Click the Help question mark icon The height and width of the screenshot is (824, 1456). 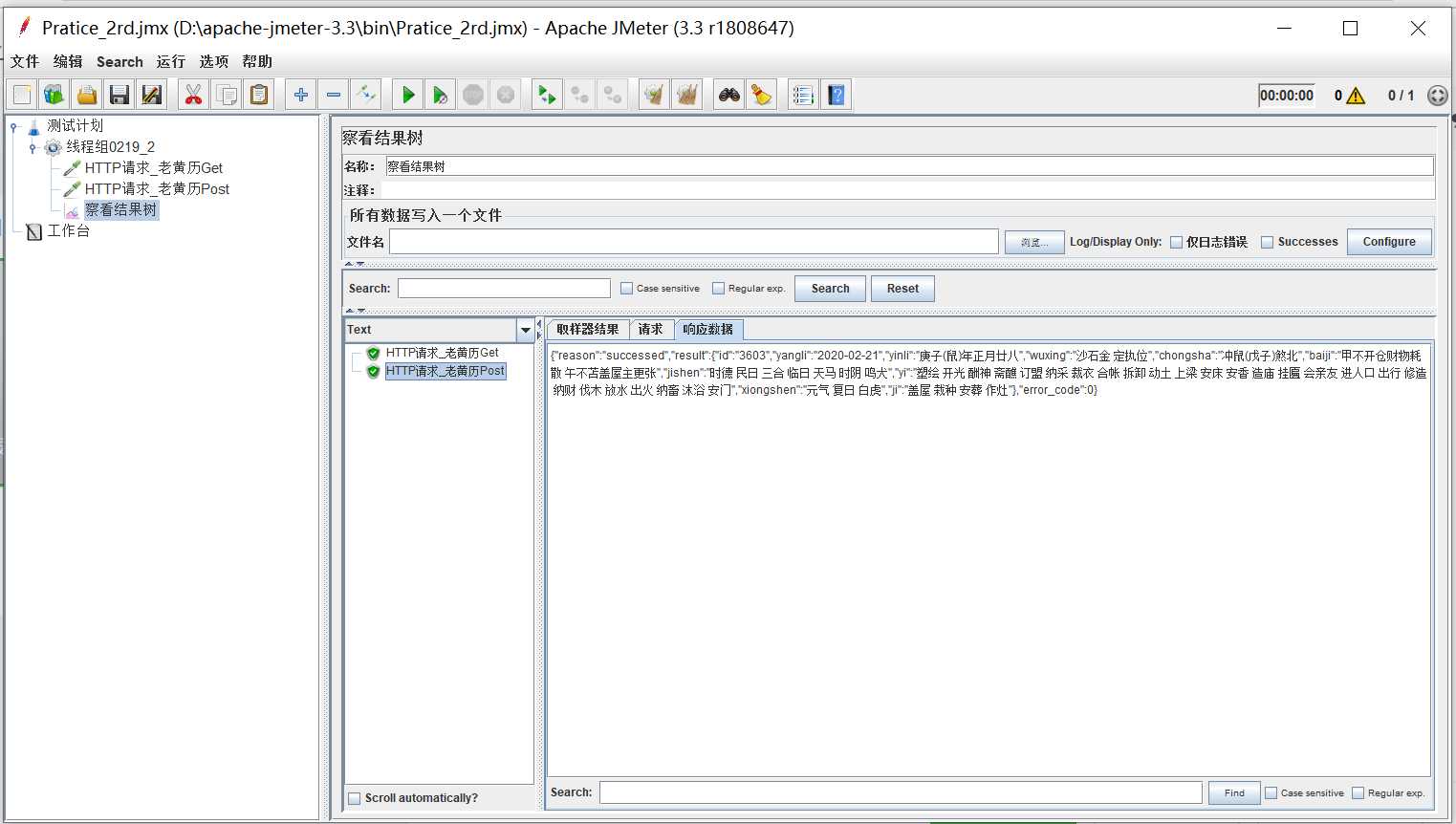click(x=837, y=95)
